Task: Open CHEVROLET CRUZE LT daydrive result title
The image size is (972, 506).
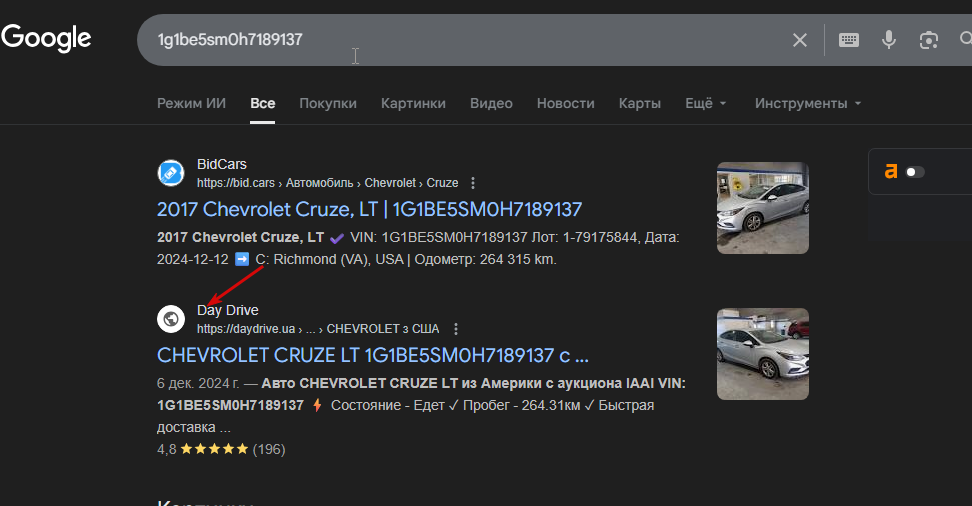Action: tap(373, 355)
